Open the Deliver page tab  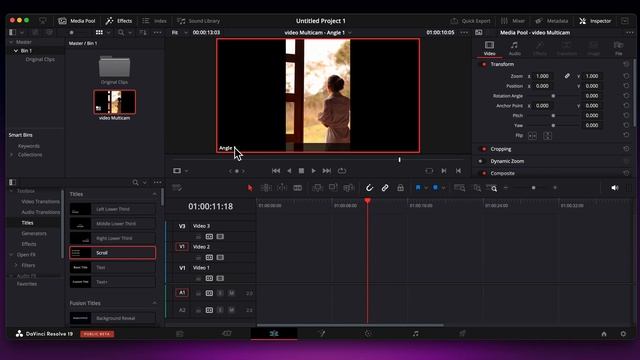pyautogui.click(x=462, y=333)
